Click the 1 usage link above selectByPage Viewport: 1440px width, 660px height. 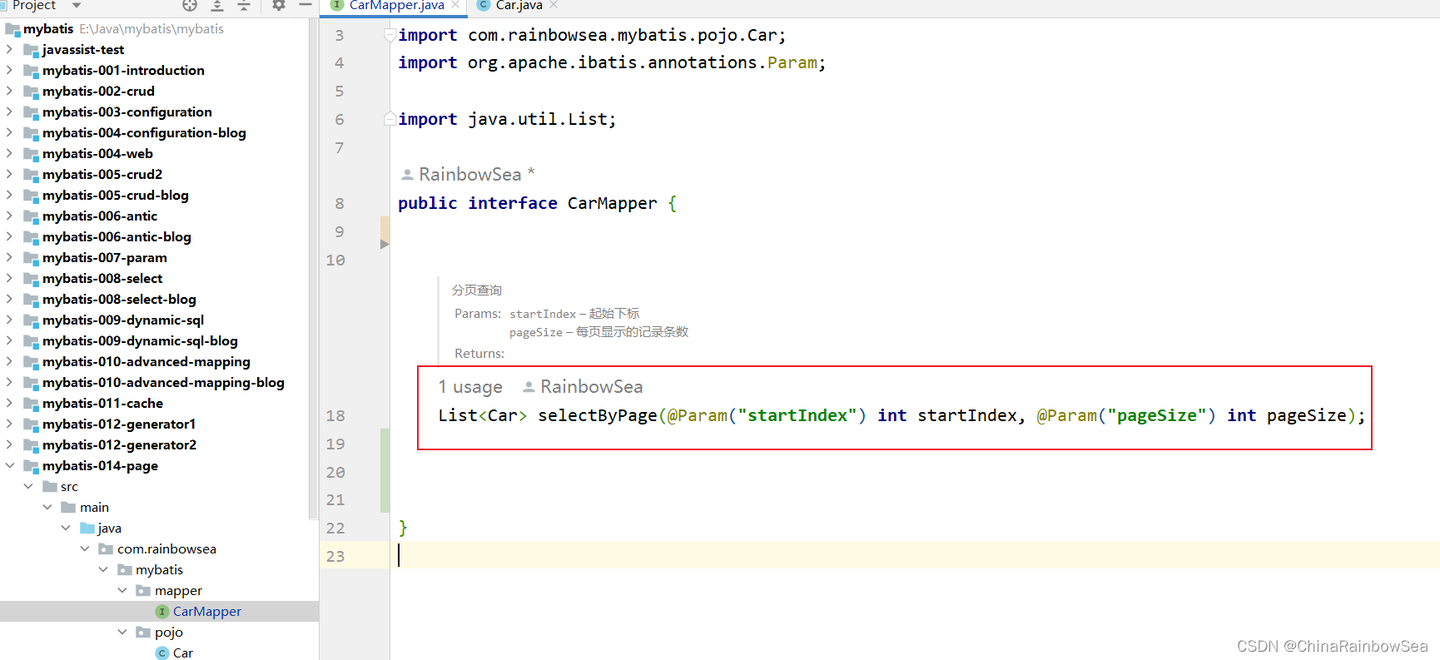coord(470,386)
